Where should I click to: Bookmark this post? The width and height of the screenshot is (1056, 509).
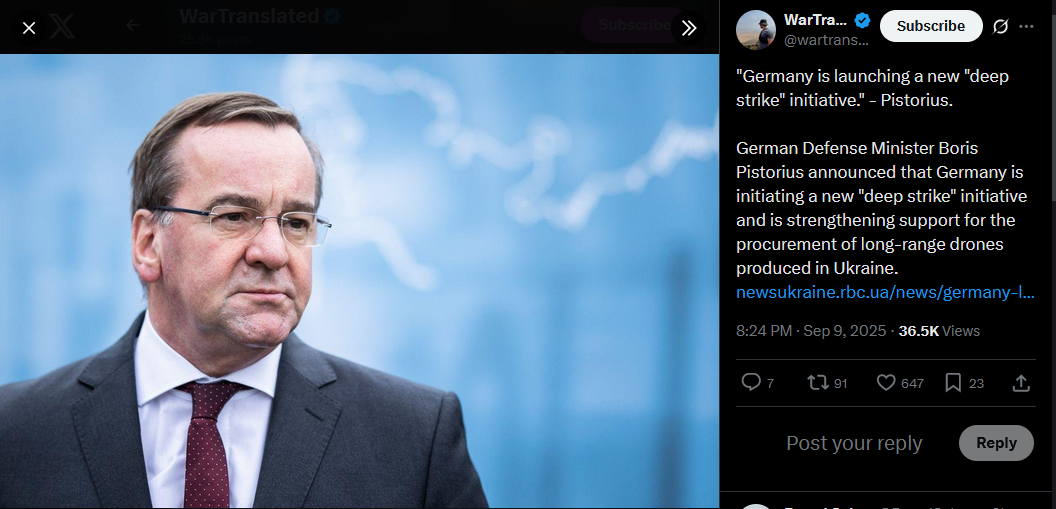[953, 383]
